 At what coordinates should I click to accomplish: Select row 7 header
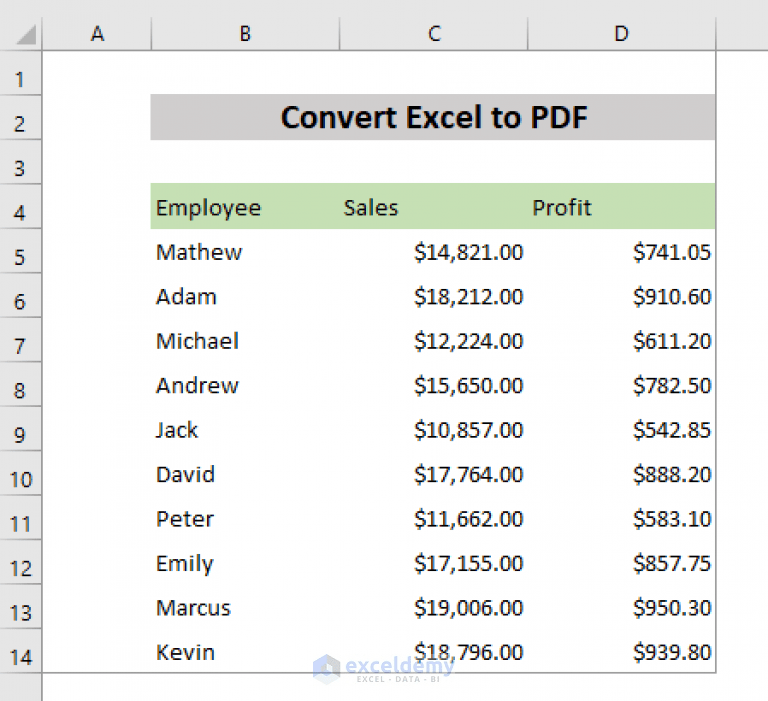tap(21, 340)
